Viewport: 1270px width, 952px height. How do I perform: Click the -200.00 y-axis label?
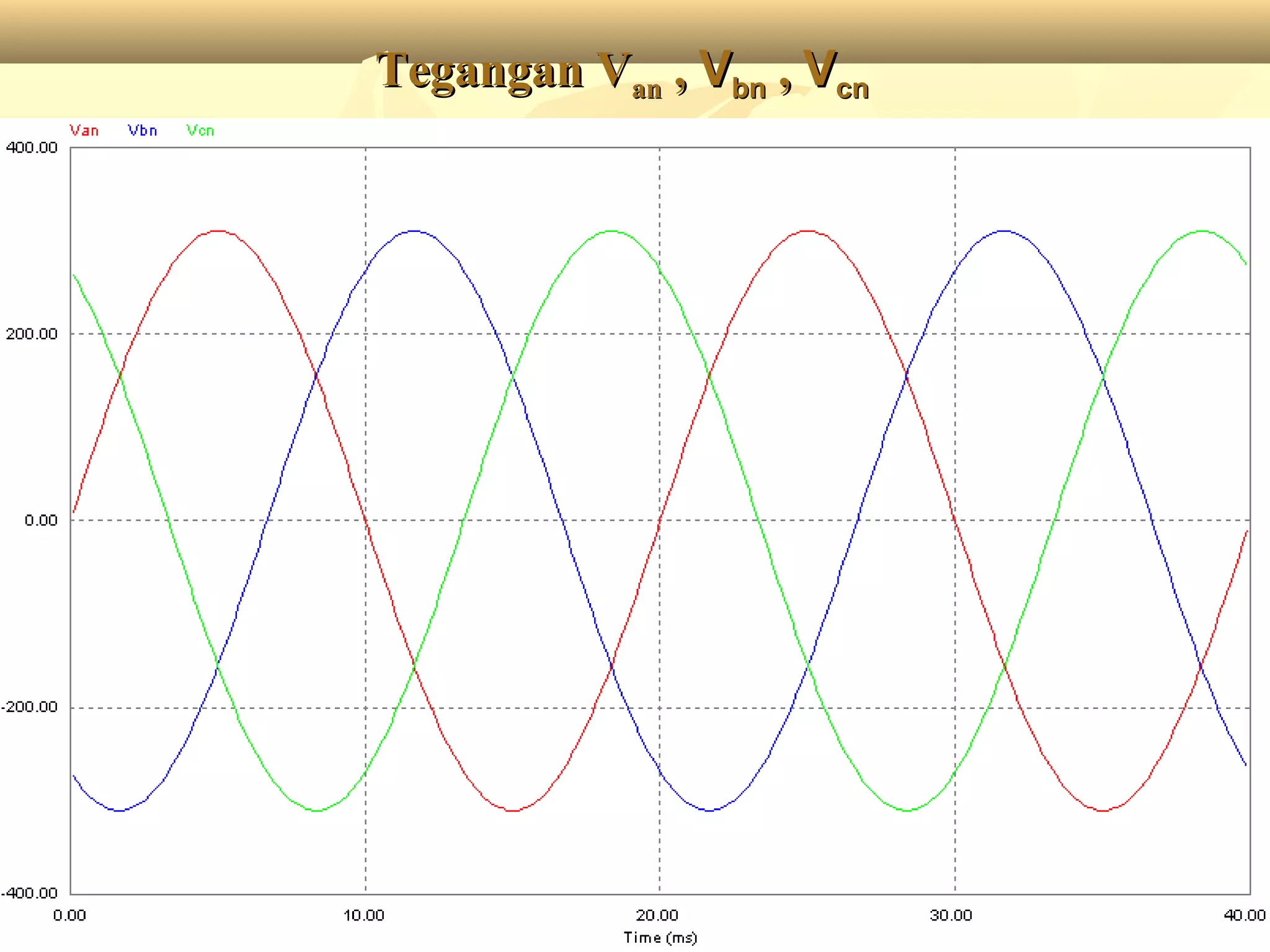(x=29, y=707)
